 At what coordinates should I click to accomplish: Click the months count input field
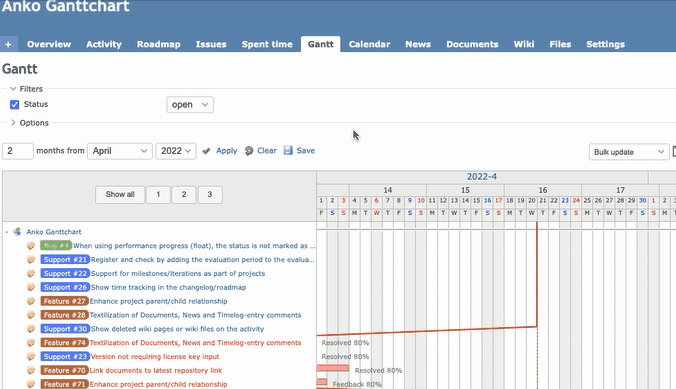(18, 151)
